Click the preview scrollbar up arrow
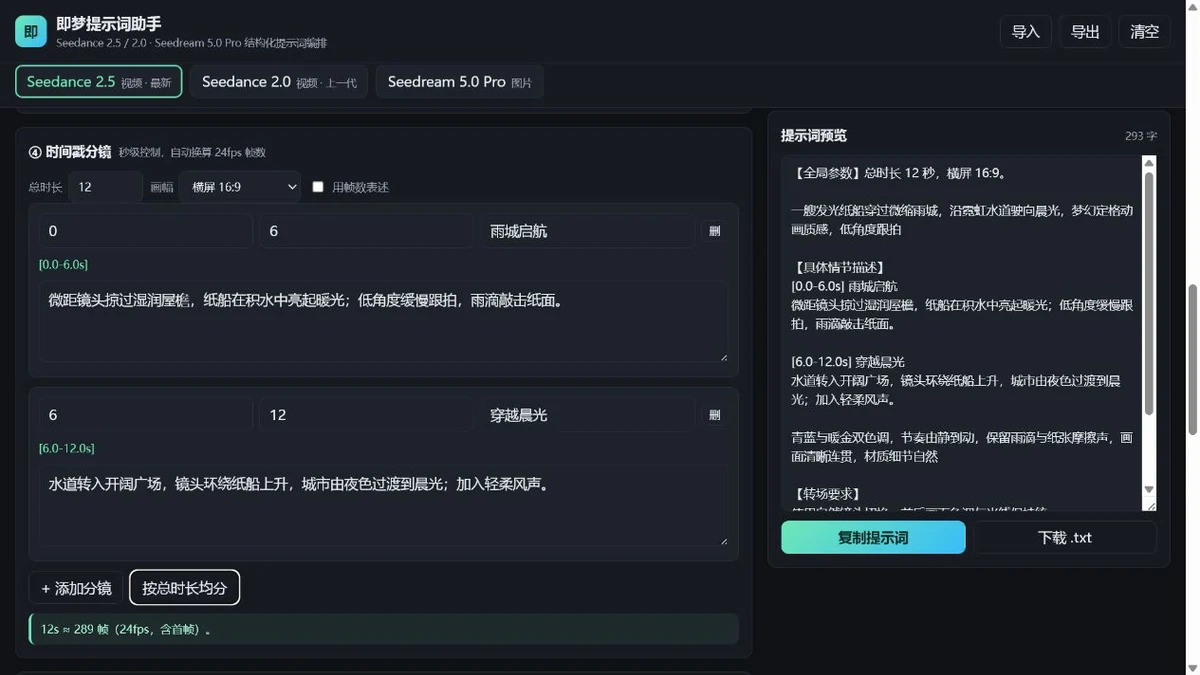Image resolution: width=1200 pixels, height=675 pixels. click(1148, 163)
